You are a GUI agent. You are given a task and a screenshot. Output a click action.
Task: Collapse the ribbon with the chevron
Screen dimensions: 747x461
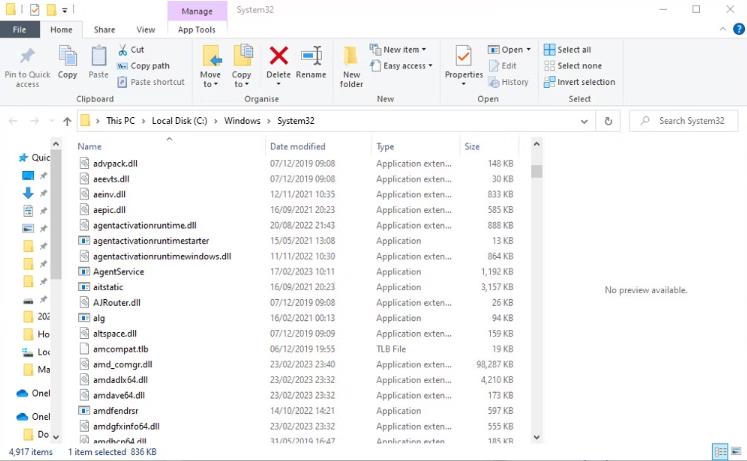click(723, 29)
